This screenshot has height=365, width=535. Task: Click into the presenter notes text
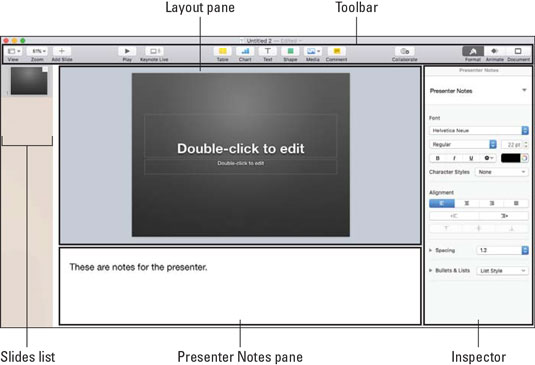[138, 267]
